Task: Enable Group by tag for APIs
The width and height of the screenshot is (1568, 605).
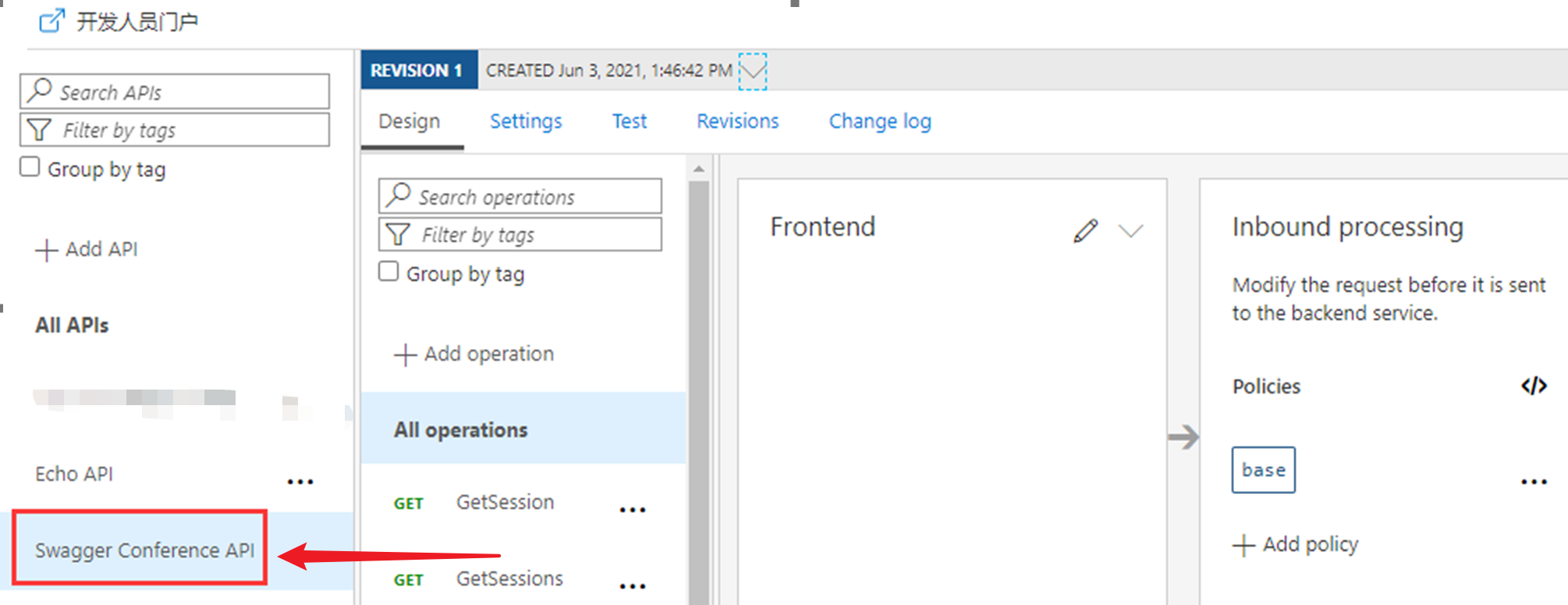Action: [x=30, y=167]
